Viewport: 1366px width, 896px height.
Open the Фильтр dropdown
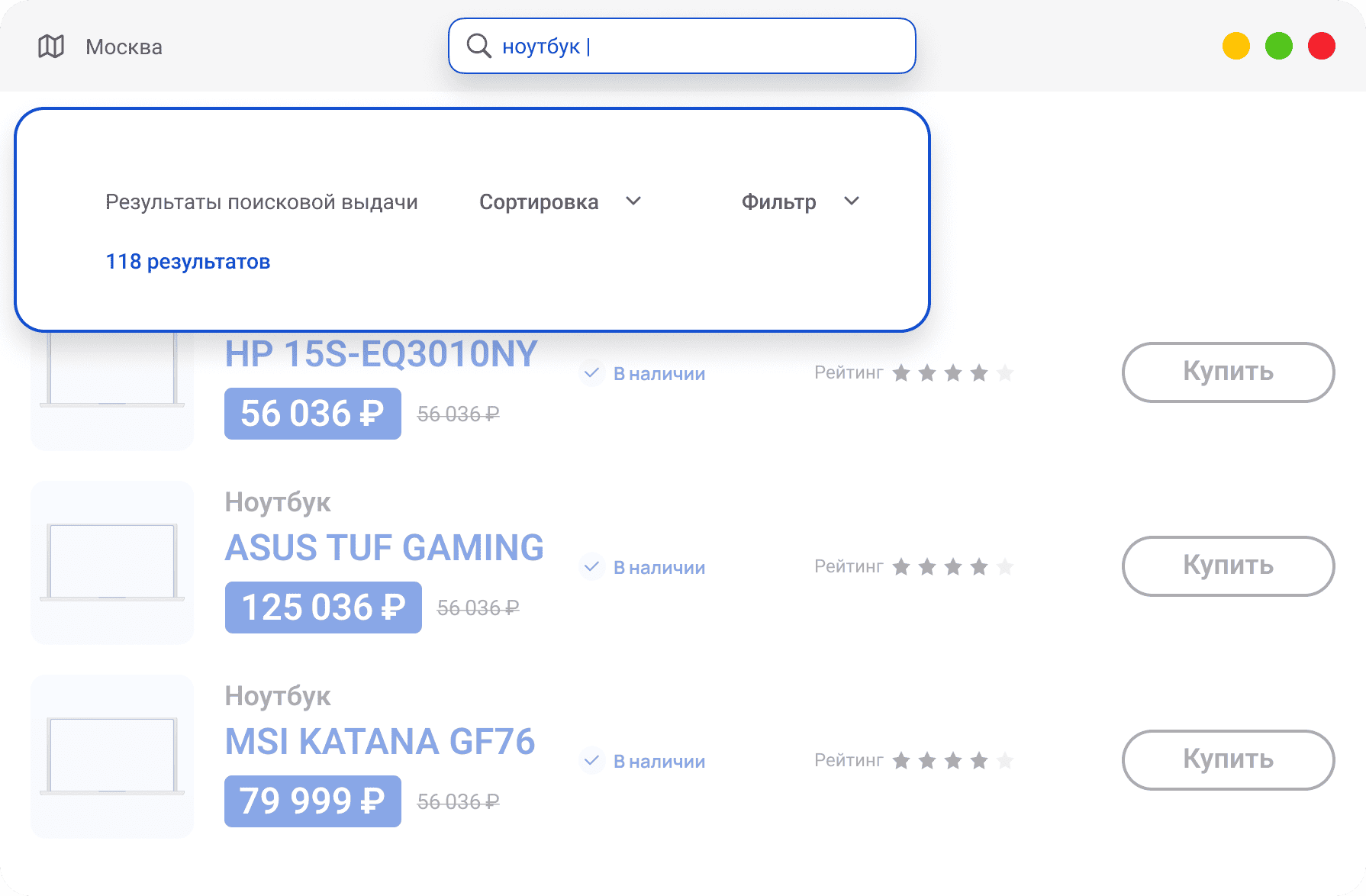click(779, 202)
